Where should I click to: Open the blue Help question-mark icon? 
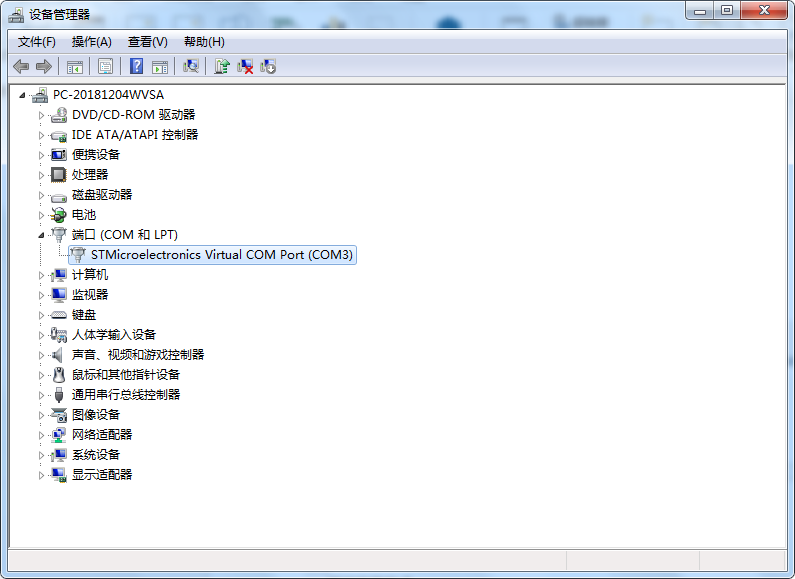[x=136, y=66]
